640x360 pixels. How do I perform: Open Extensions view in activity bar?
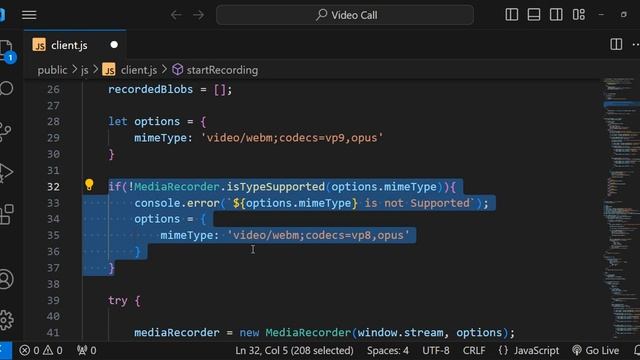click(x=7, y=214)
